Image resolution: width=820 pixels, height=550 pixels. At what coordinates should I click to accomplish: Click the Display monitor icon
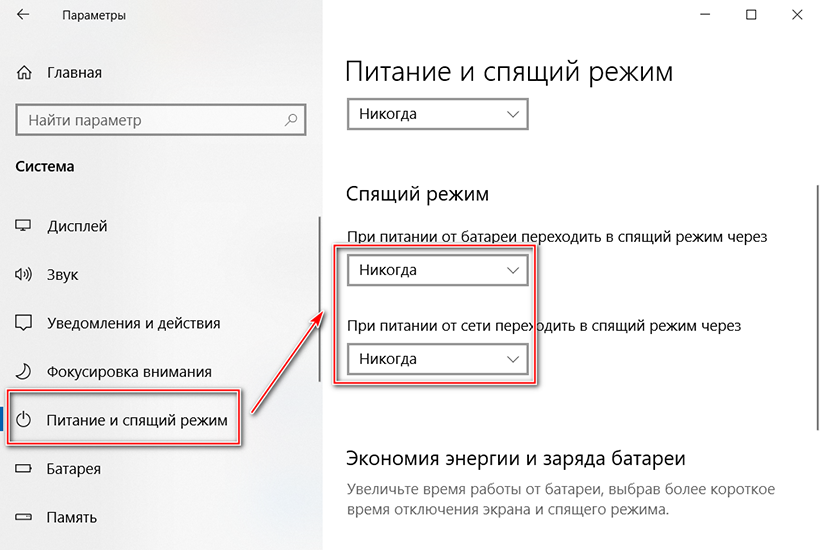tap(25, 226)
